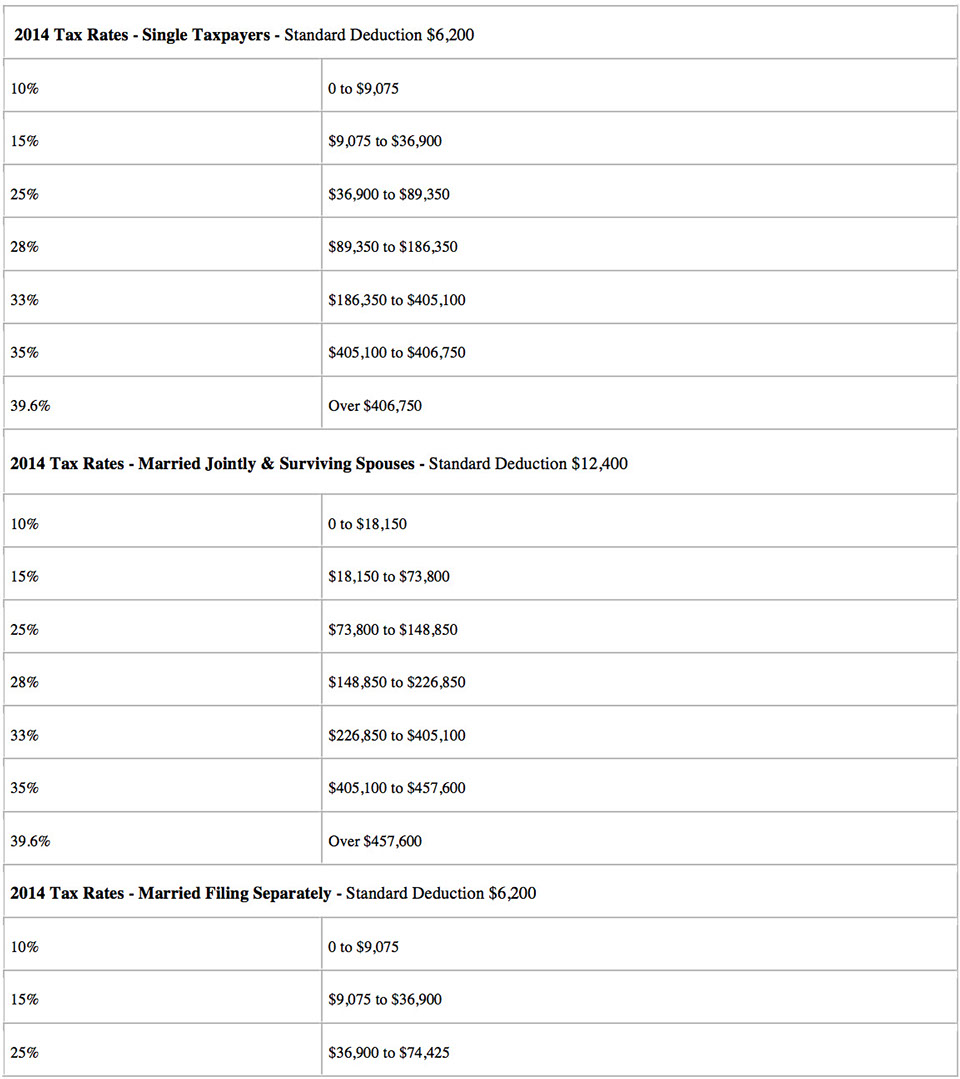Screen dimensions: 960x1079
Task: Select the $186,350 to $405,100 bracket cell
Action: point(396,299)
